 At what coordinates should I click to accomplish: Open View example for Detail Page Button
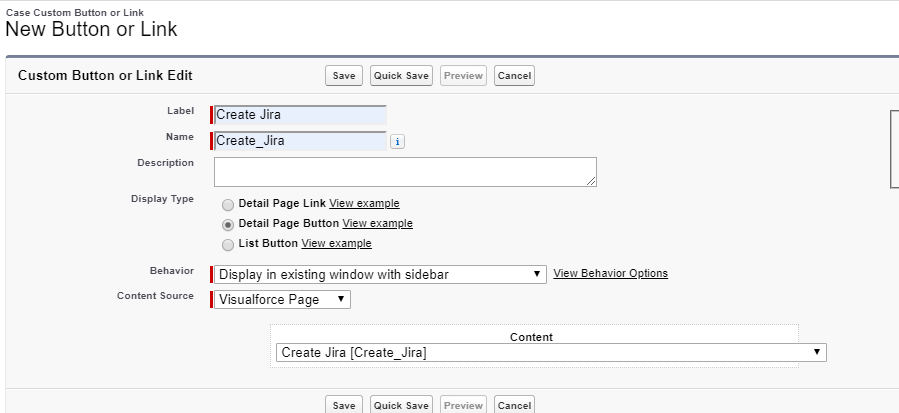click(x=377, y=223)
